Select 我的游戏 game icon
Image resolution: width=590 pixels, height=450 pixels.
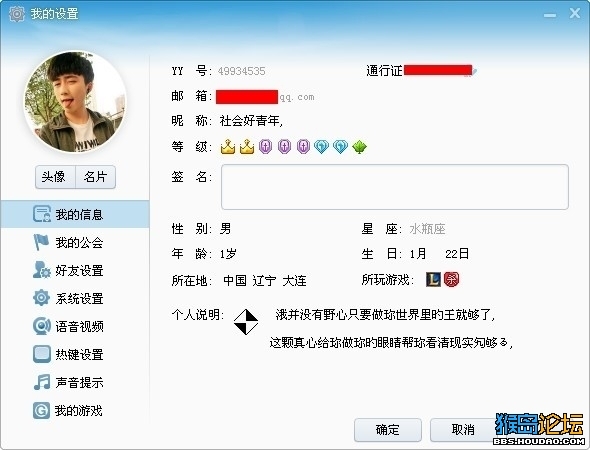41,410
